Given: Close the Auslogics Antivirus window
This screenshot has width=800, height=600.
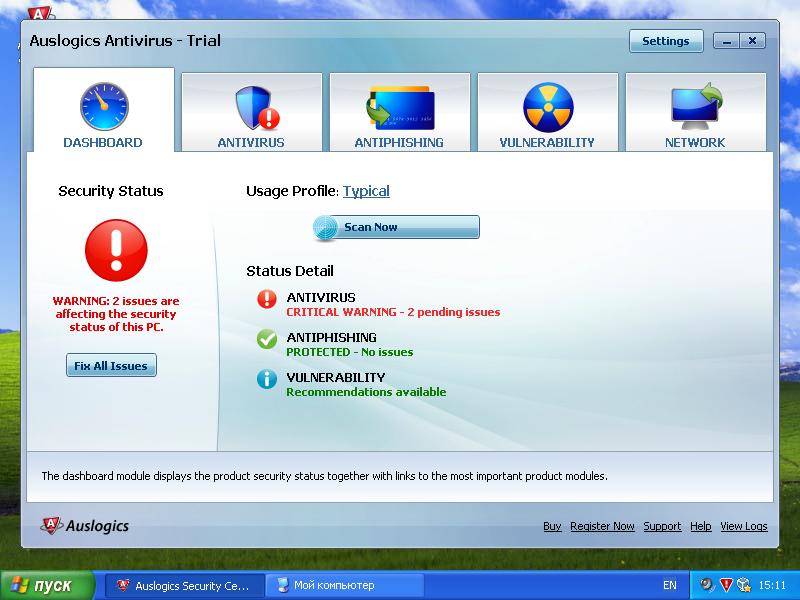Looking at the screenshot, I should [753, 41].
